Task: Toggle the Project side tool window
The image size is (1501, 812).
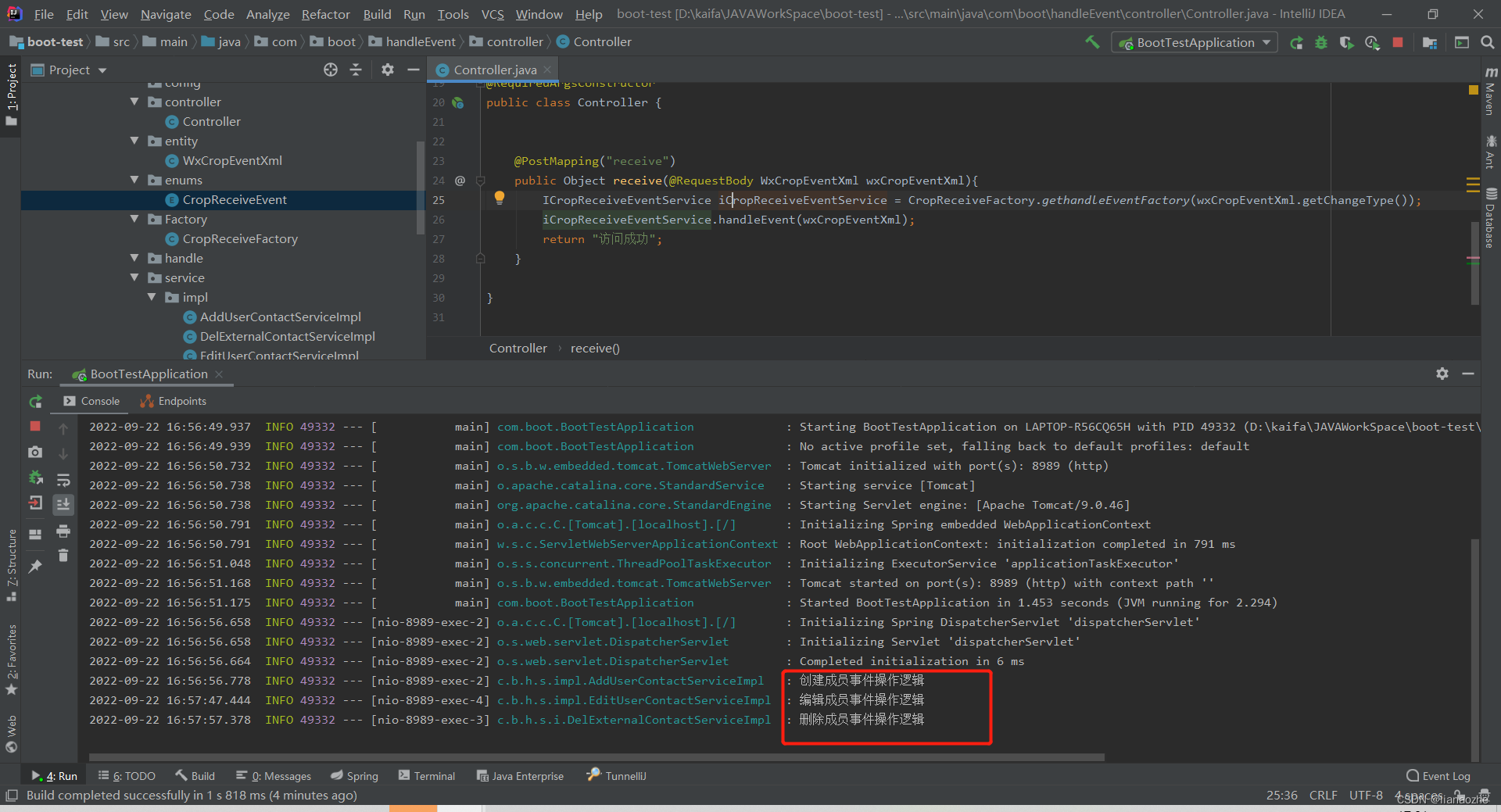Action: [11, 94]
